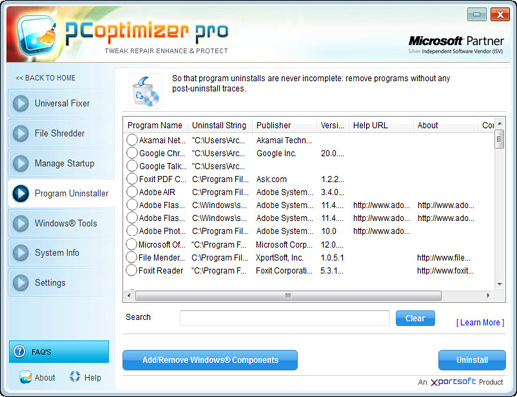Sort by Publisher column header

[284, 125]
